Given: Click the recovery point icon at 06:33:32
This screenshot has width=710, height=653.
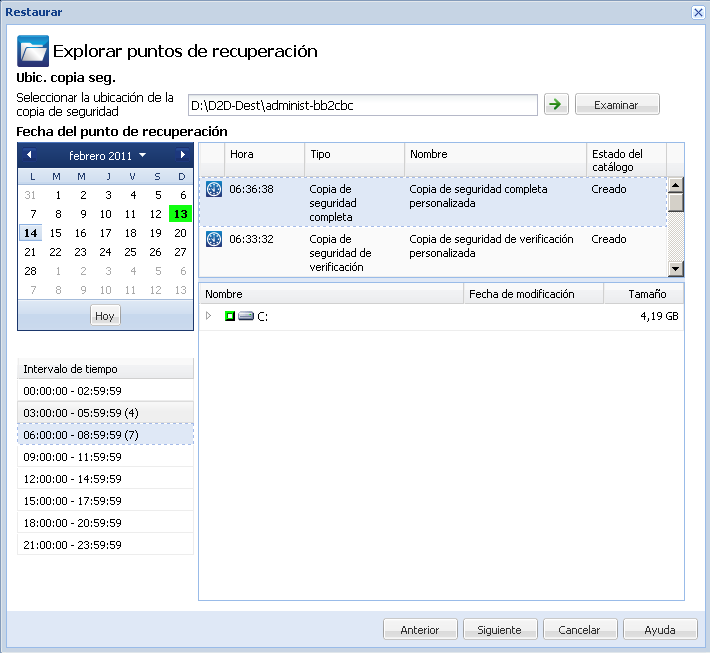Looking at the screenshot, I should 213,240.
